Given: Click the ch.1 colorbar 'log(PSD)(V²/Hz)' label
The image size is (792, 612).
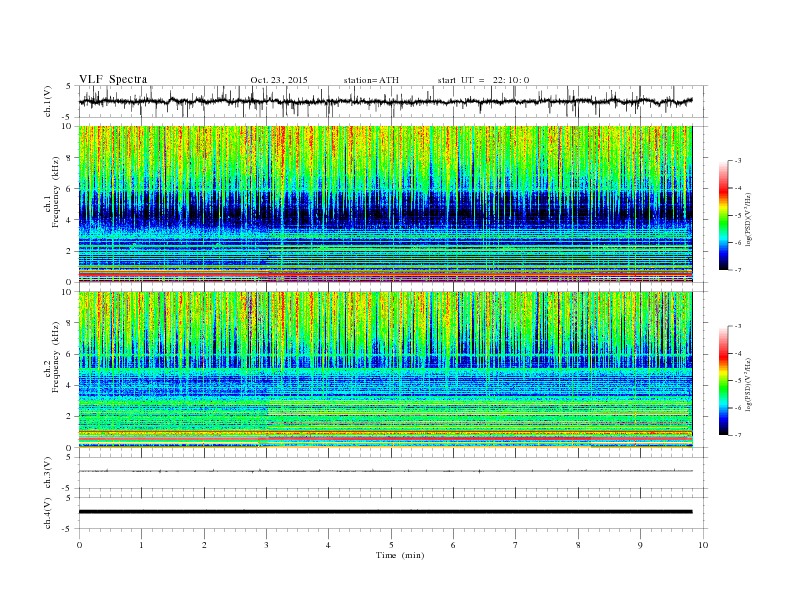Looking at the screenshot, I should (749, 219).
